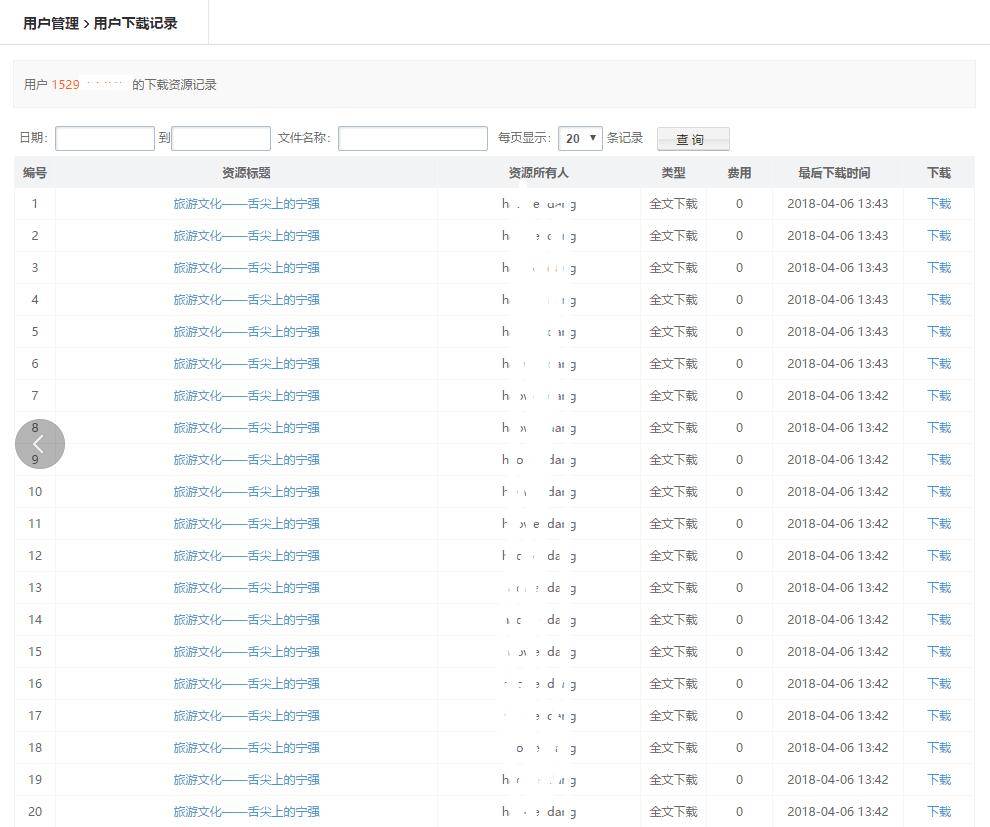This screenshot has height=827, width=990.
Task: Open the per-page records dropdown showing 20
Action: coord(580,138)
